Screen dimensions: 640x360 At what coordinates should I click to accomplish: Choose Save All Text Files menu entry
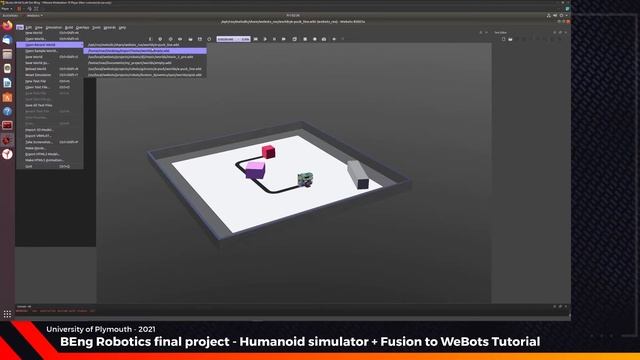coord(50,105)
